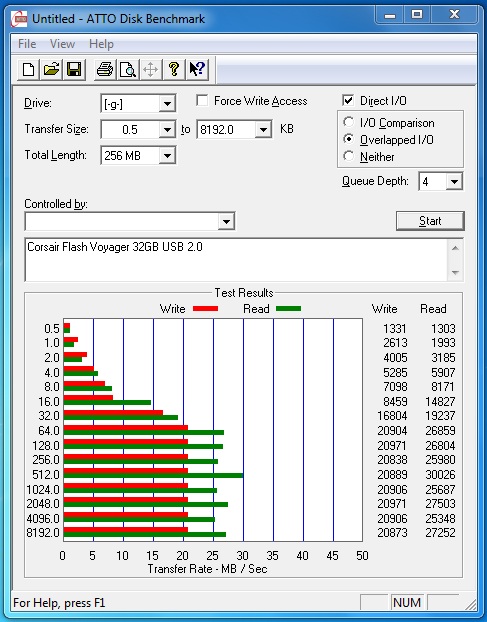Click the New document toolbar icon
487x622 pixels.
[x=28, y=69]
